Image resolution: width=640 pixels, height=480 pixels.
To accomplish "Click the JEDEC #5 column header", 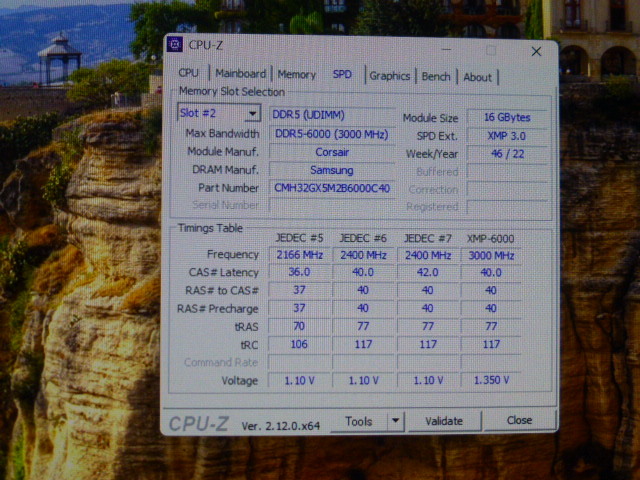I will tap(299, 238).
